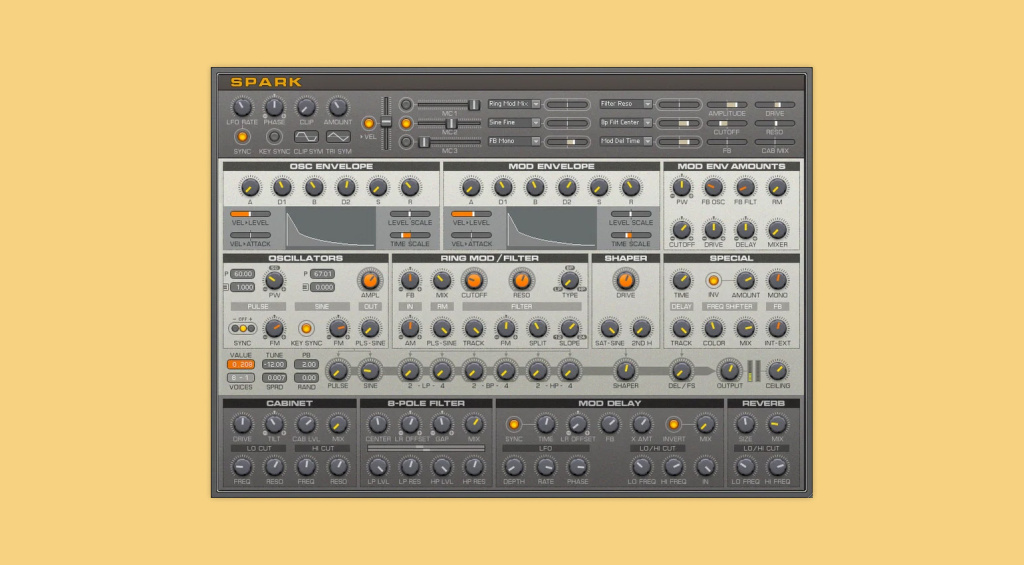Viewport: 1024px width, 565px height.
Task: Click the LFO PHASE knob
Action: tap(274, 107)
